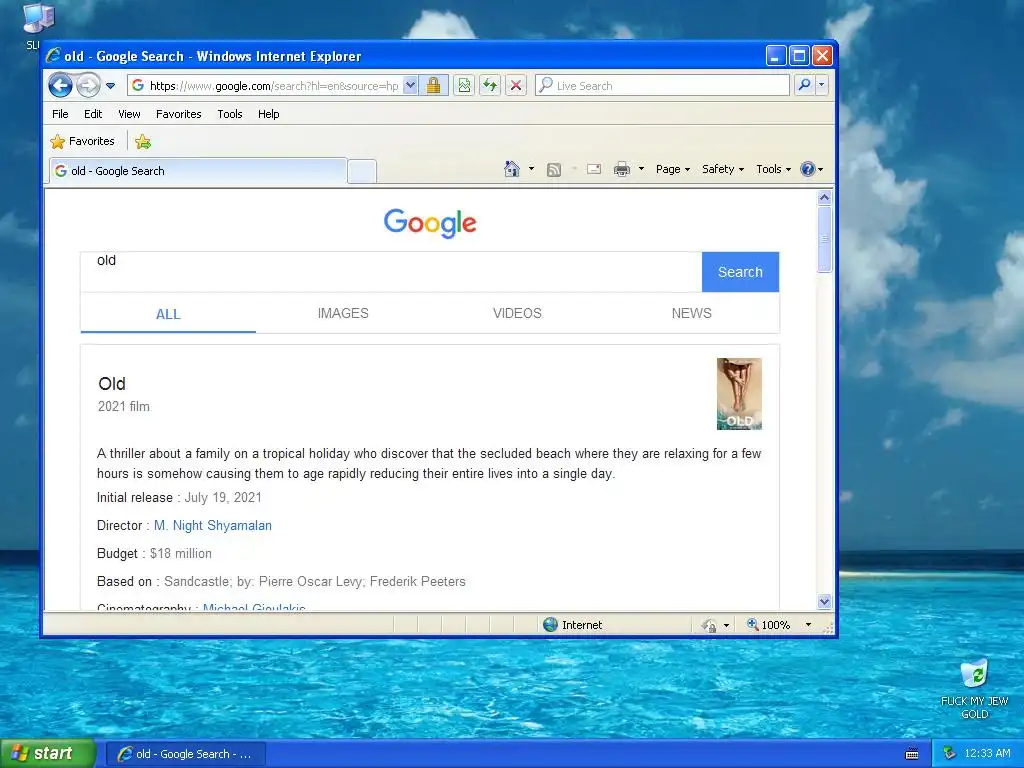1024x768 pixels.
Task: Open the Favorites star button
Action: pyautogui.click(x=82, y=141)
